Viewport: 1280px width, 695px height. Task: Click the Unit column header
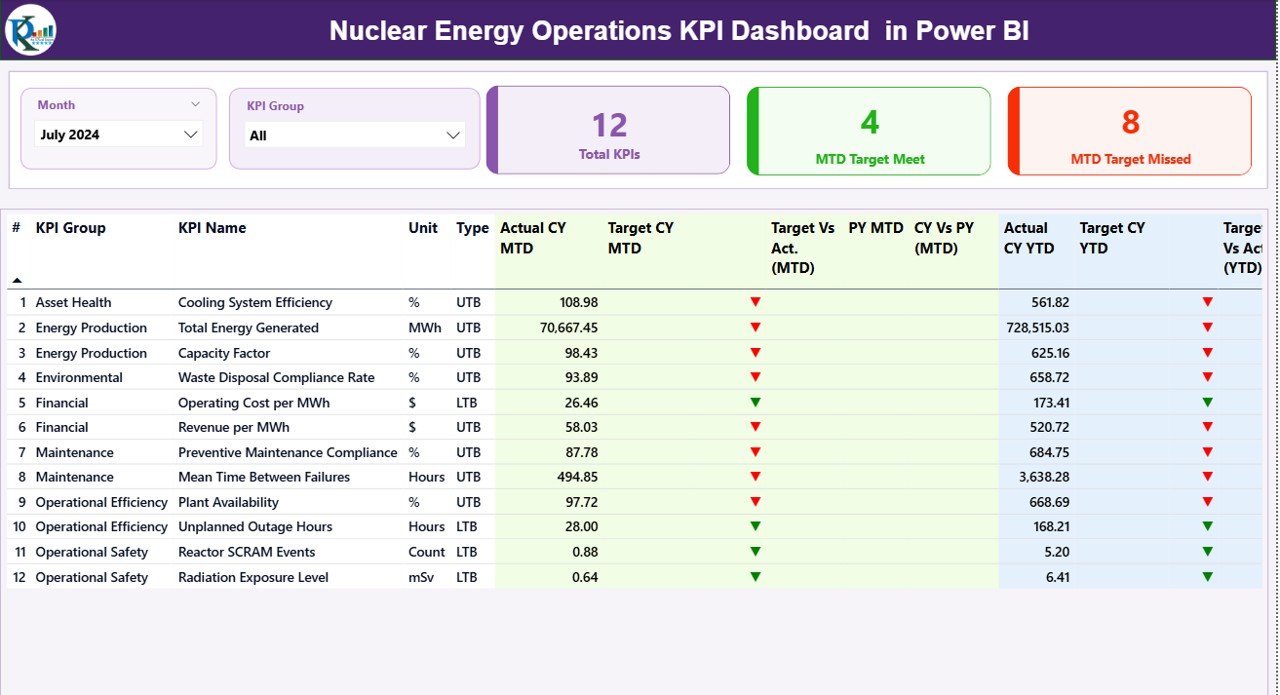click(422, 228)
